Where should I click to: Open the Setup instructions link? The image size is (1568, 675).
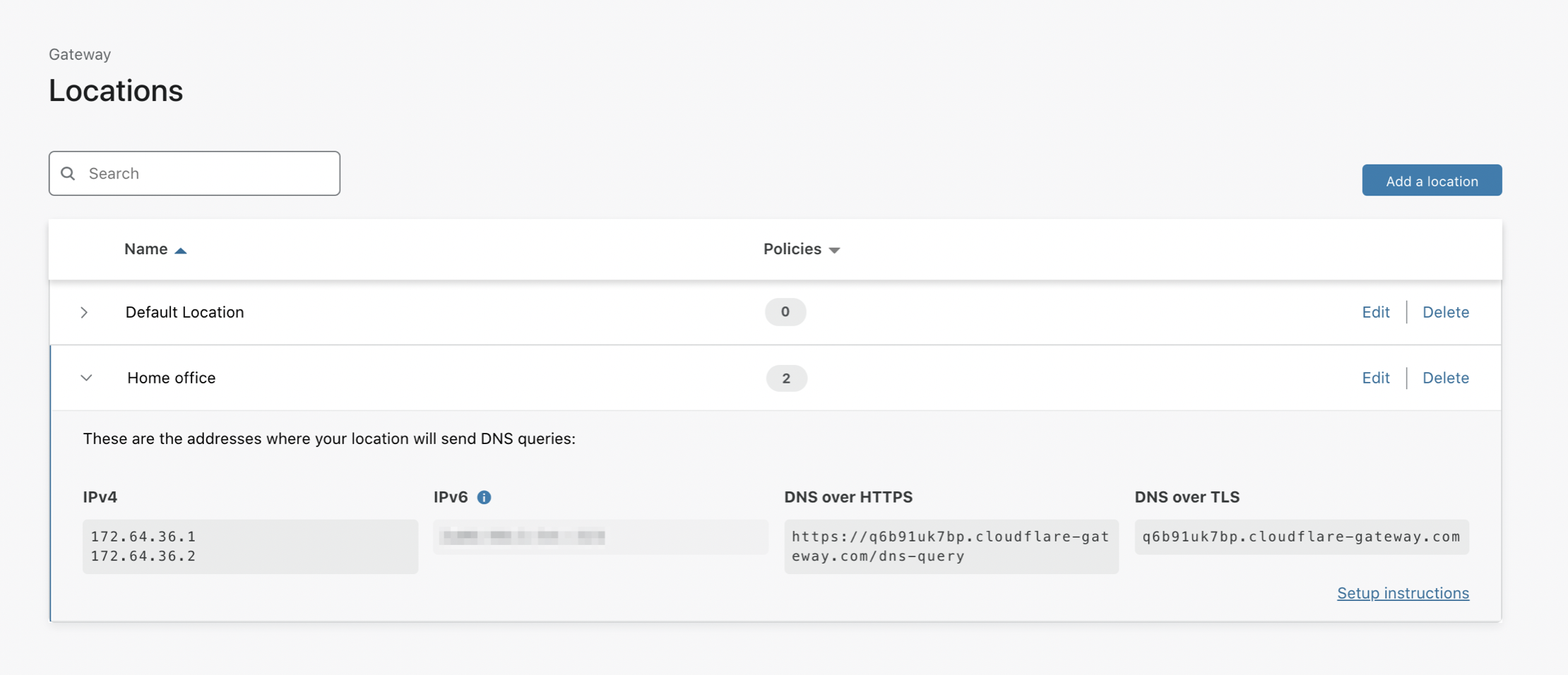(x=1403, y=593)
